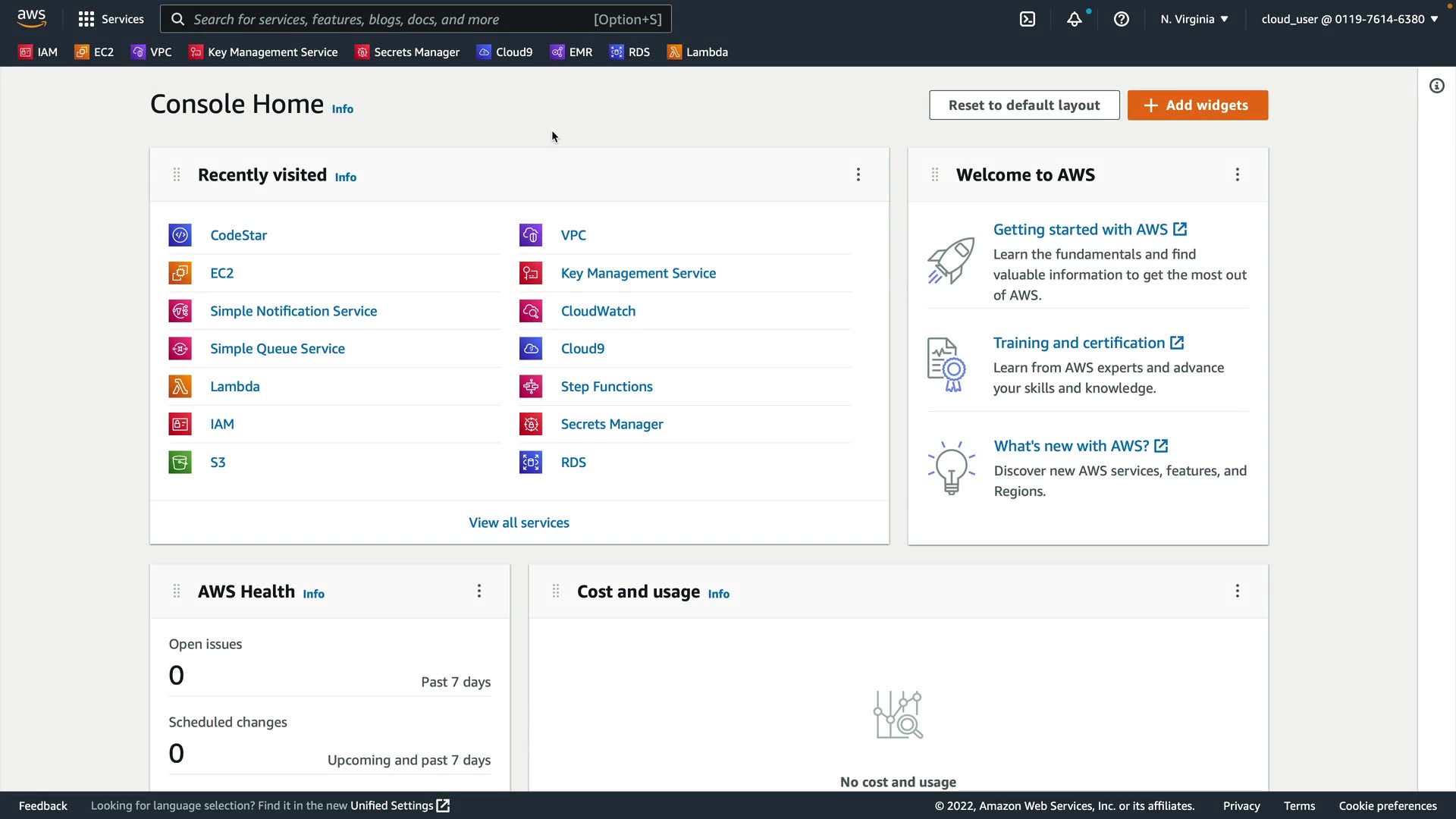Click the CloudWatch service icon
The image size is (1456, 819).
[x=530, y=311]
